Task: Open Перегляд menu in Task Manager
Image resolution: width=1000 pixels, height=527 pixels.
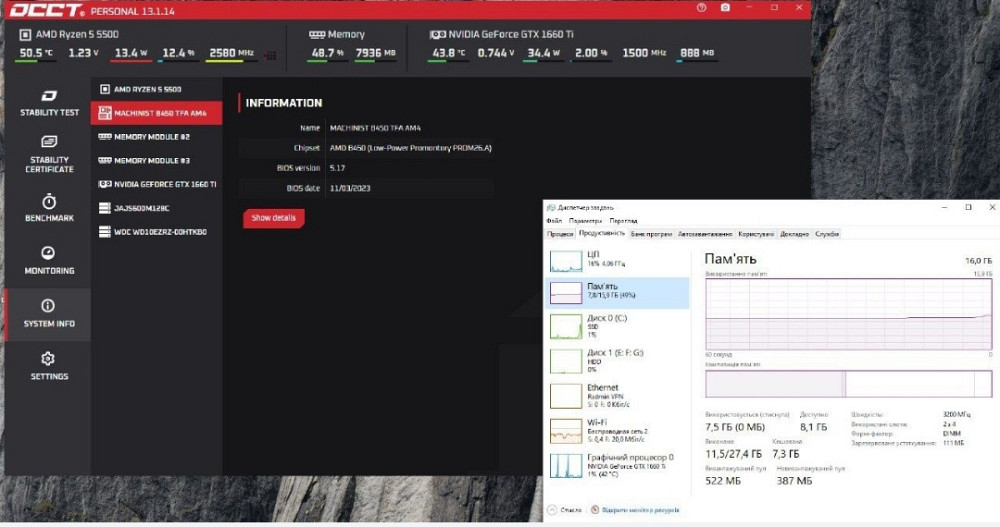Action: (623, 221)
